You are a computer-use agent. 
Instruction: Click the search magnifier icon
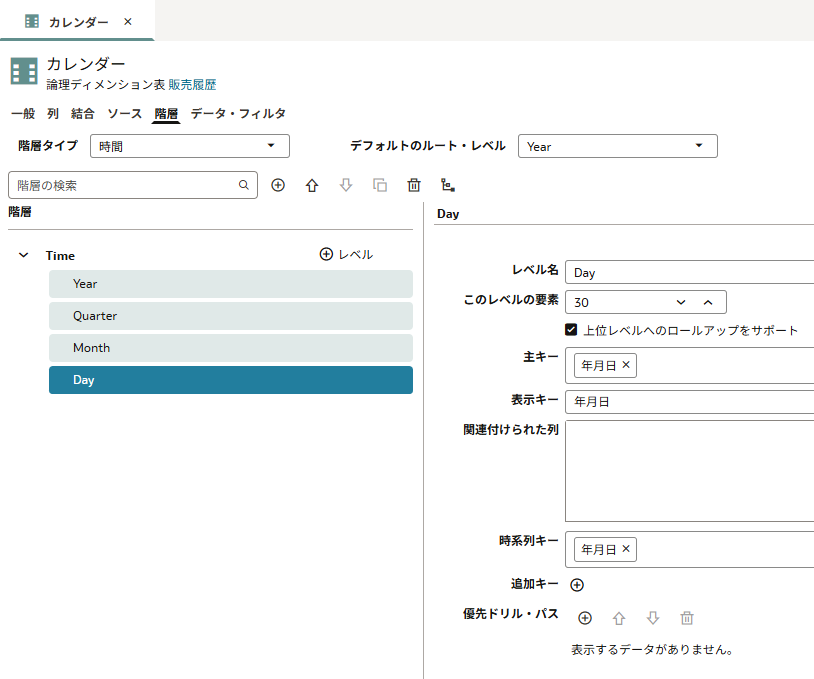tap(243, 185)
